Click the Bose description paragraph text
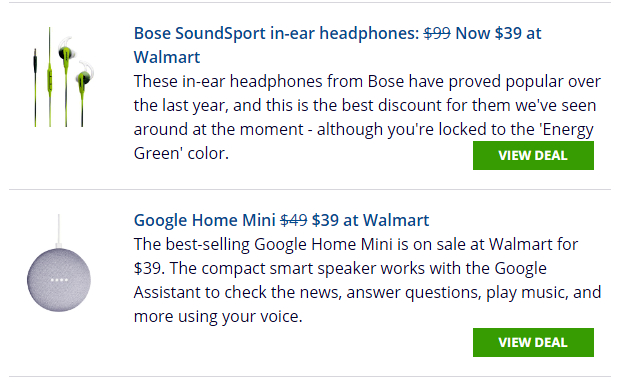This screenshot has width=620, height=382. pos(367,117)
